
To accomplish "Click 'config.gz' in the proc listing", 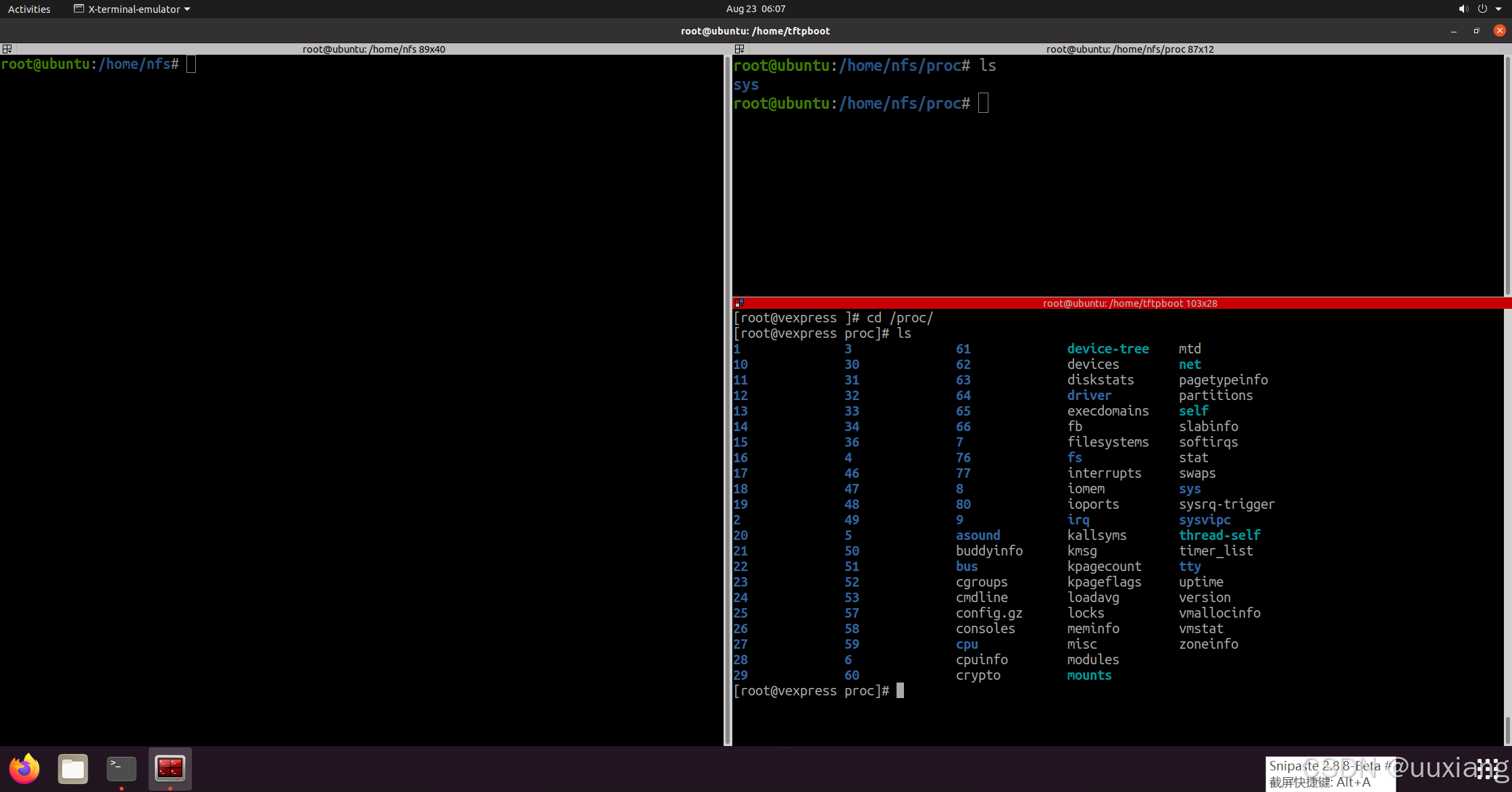I will (x=989, y=613).
